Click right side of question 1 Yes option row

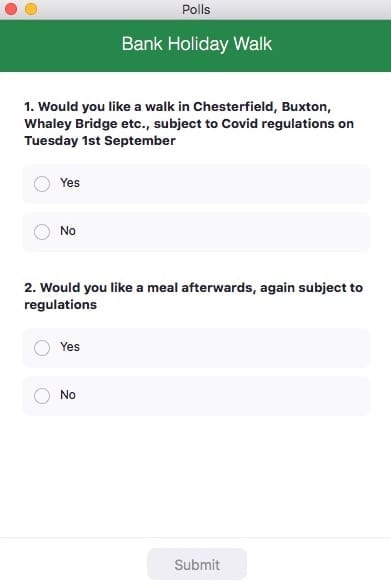[x=319, y=184]
